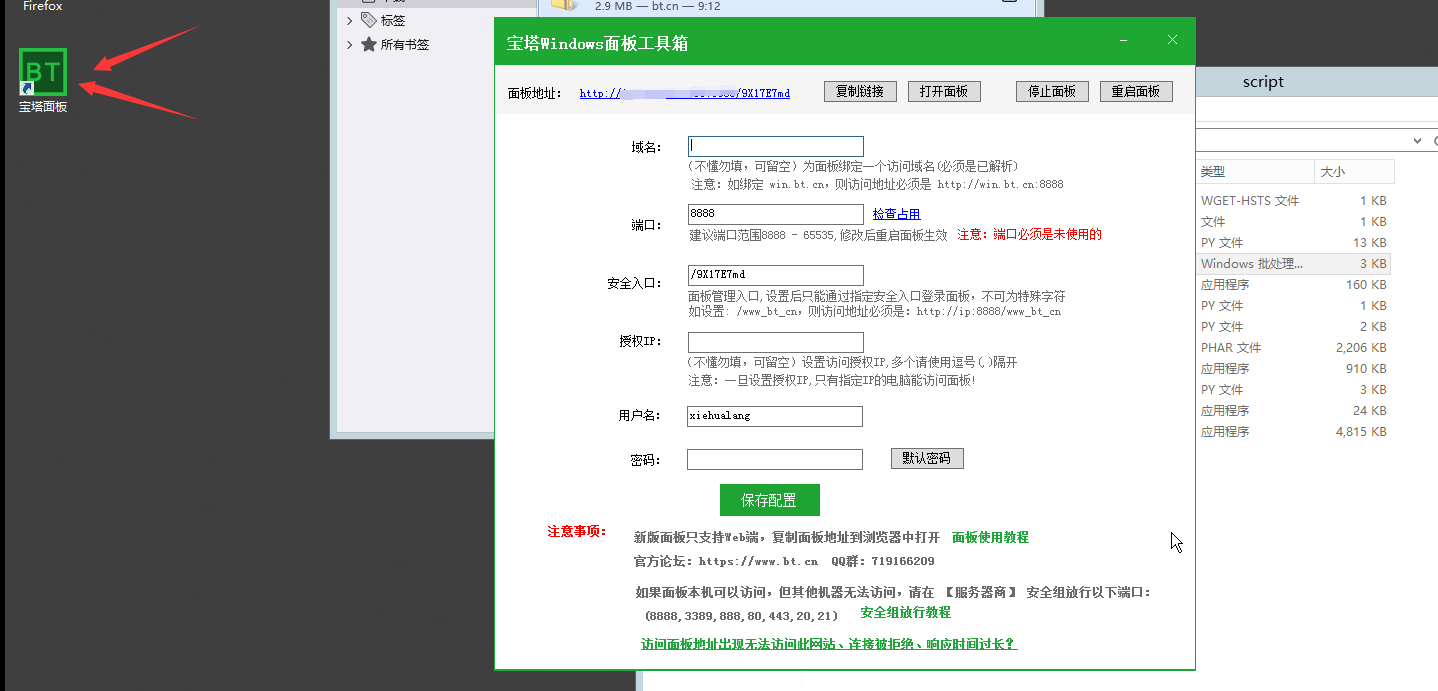Click the 复制链接 button
The width and height of the screenshot is (1438, 691).
click(x=860, y=91)
